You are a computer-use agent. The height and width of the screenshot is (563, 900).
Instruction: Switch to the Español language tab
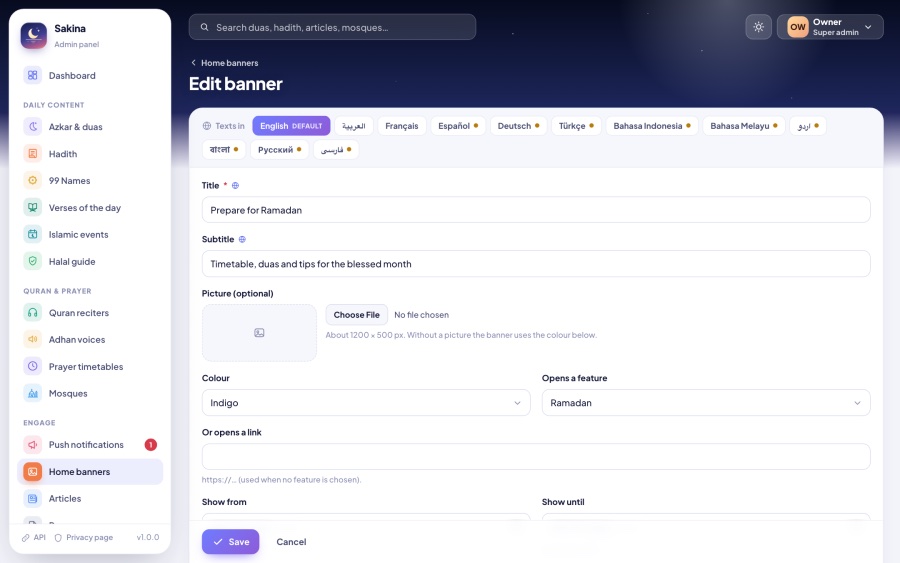click(x=458, y=126)
